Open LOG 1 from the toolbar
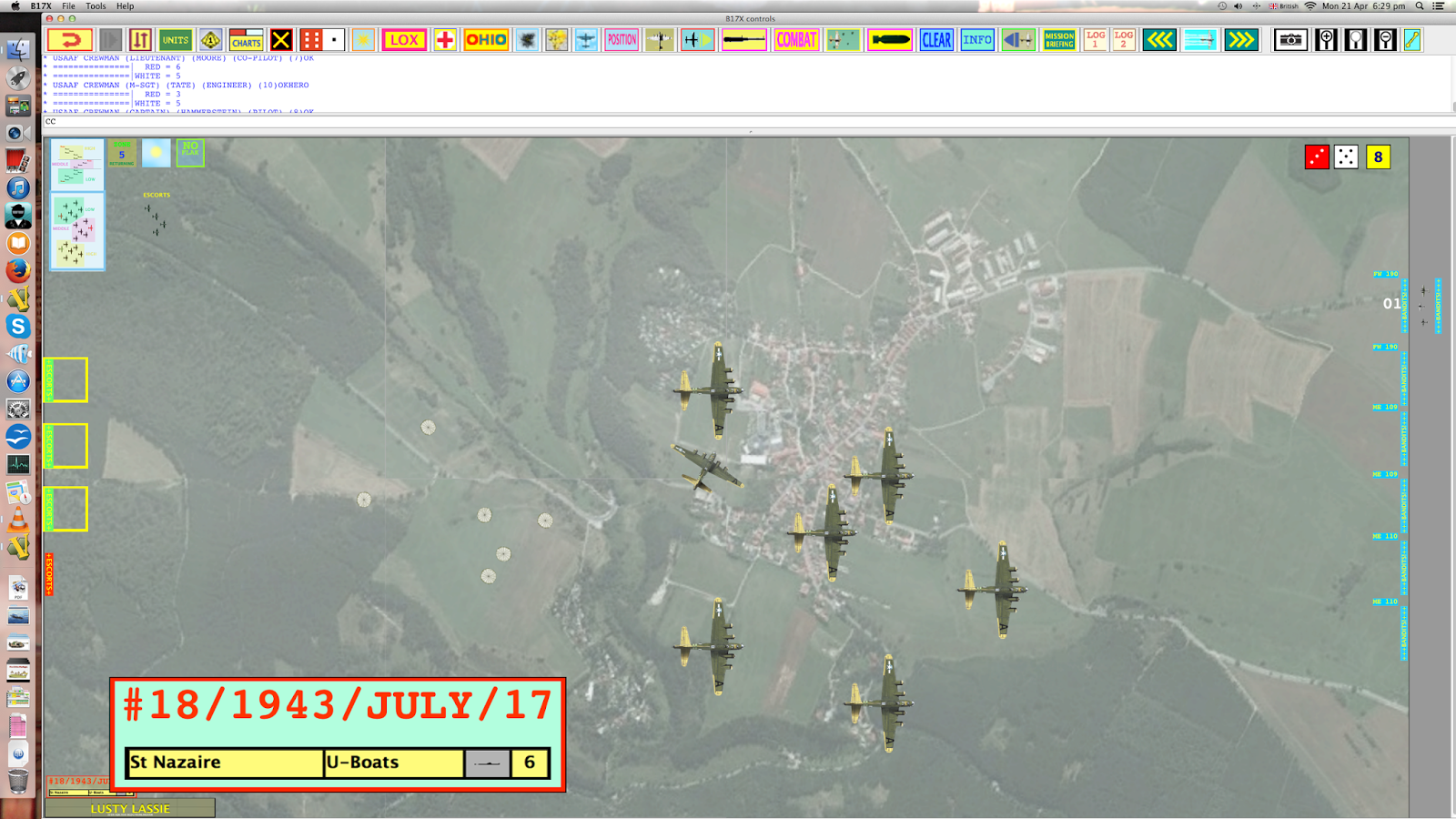Screen dimensions: 1456x819 (x=1095, y=40)
